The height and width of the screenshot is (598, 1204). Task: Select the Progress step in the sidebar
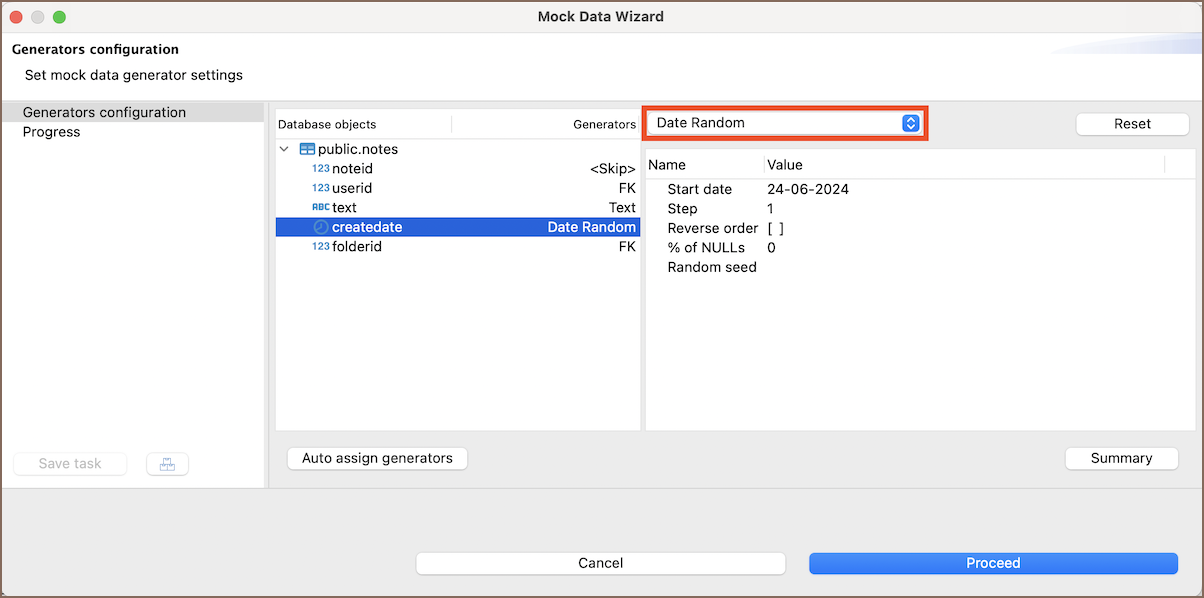[x=51, y=132]
